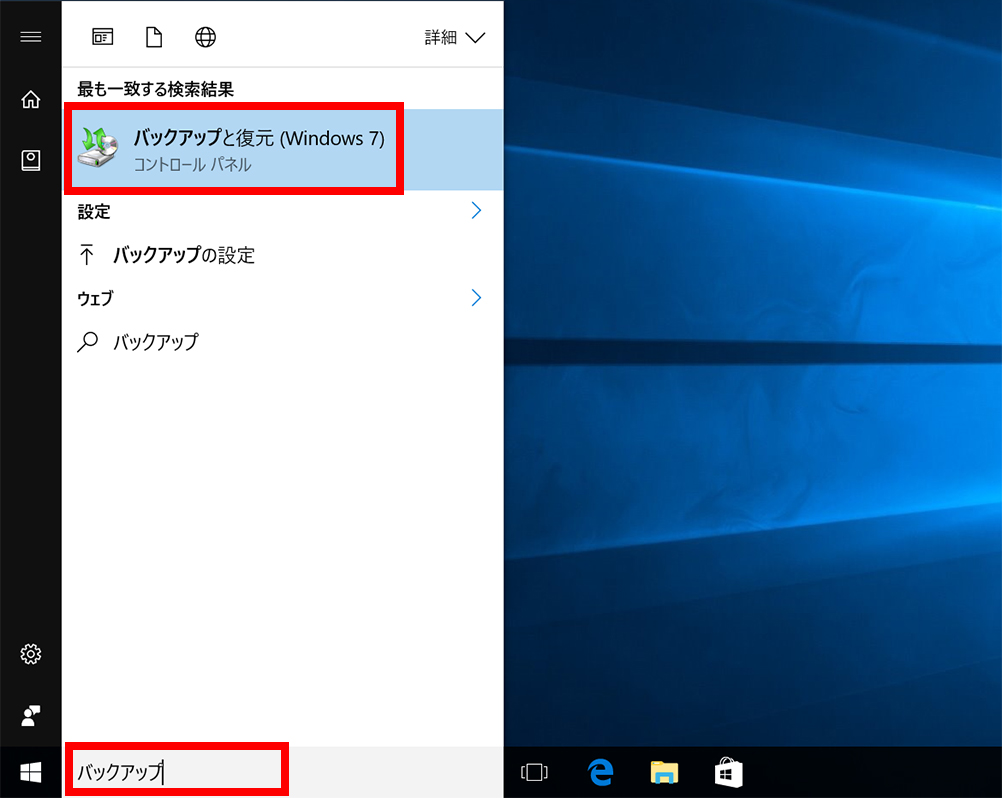The image size is (1002, 798).
Task: Open the Windows Start button
Action: (x=31, y=772)
